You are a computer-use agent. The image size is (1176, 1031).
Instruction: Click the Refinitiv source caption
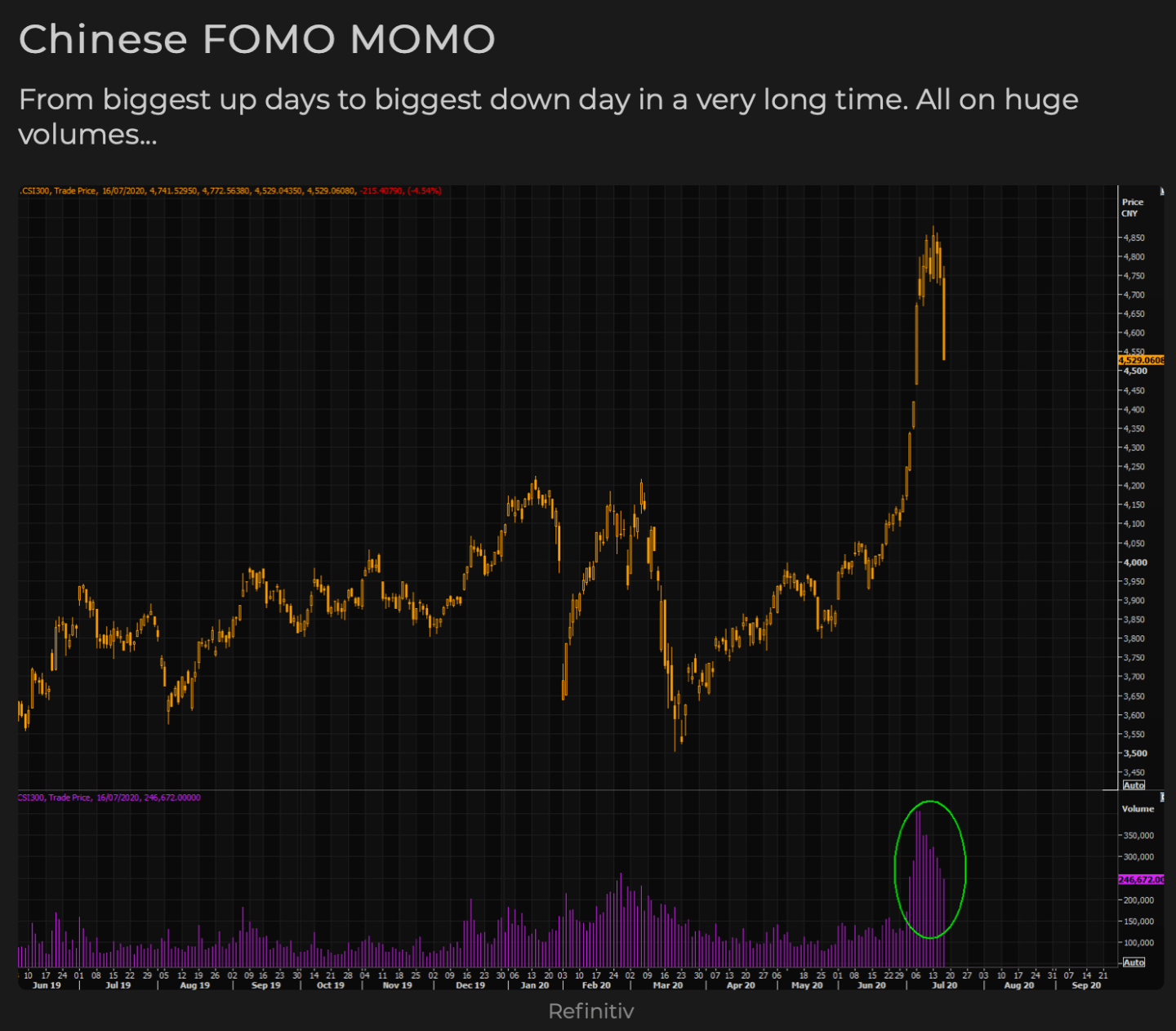590,1011
